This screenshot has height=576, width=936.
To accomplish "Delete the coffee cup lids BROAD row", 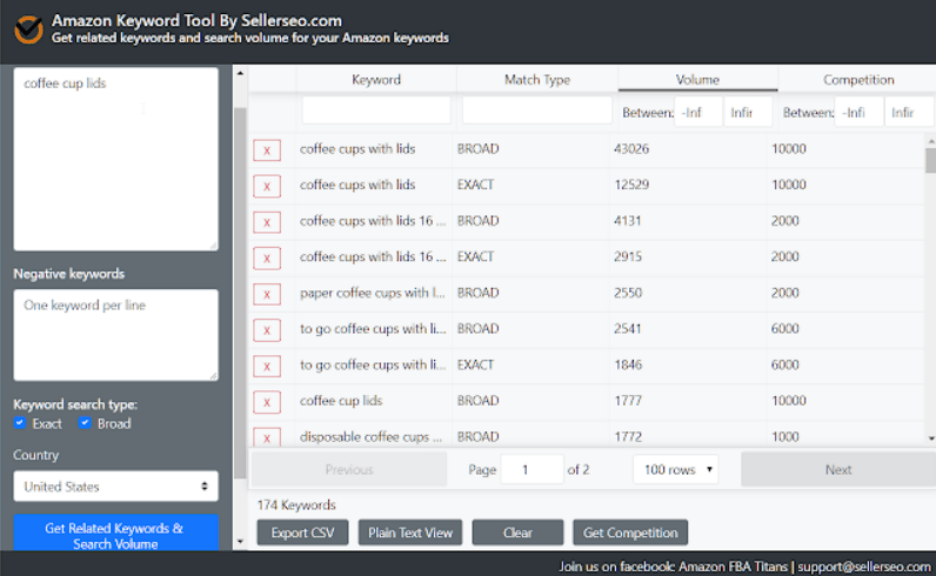I will click(x=267, y=402).
